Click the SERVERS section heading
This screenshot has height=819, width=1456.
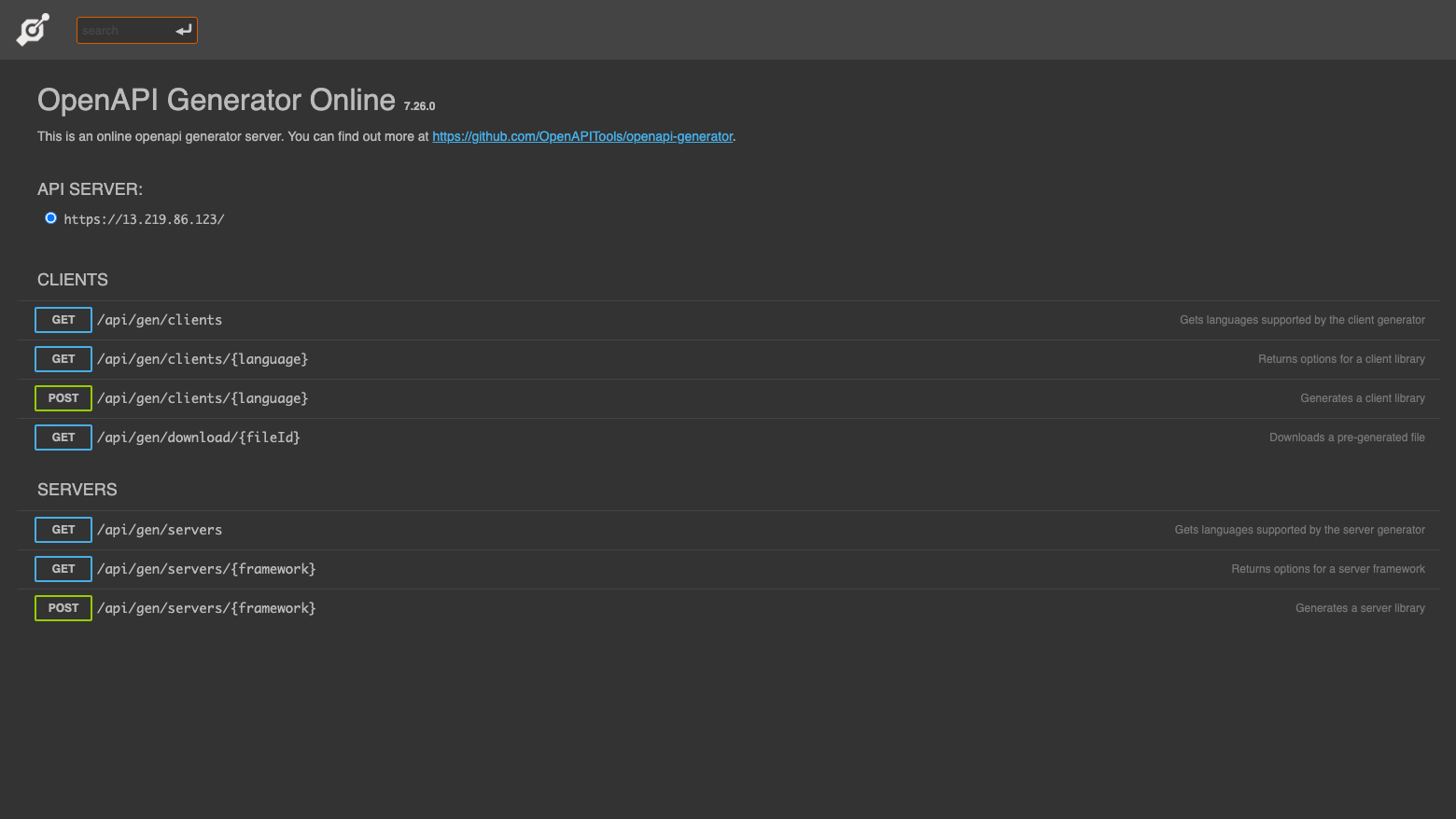point(77,490)
